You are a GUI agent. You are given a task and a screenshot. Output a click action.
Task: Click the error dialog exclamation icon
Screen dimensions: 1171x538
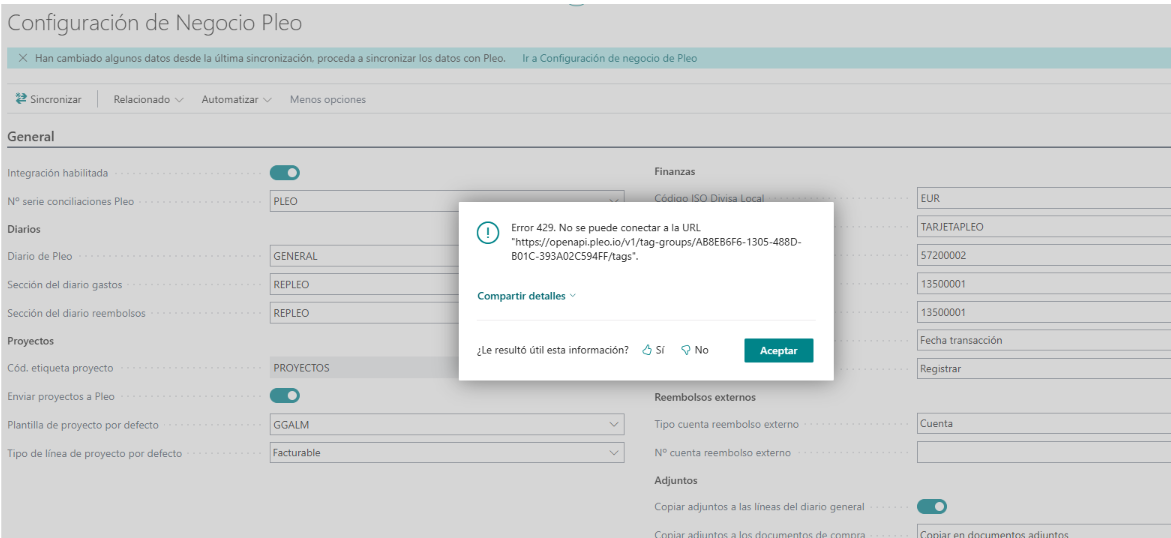click(x=488, y=233)
